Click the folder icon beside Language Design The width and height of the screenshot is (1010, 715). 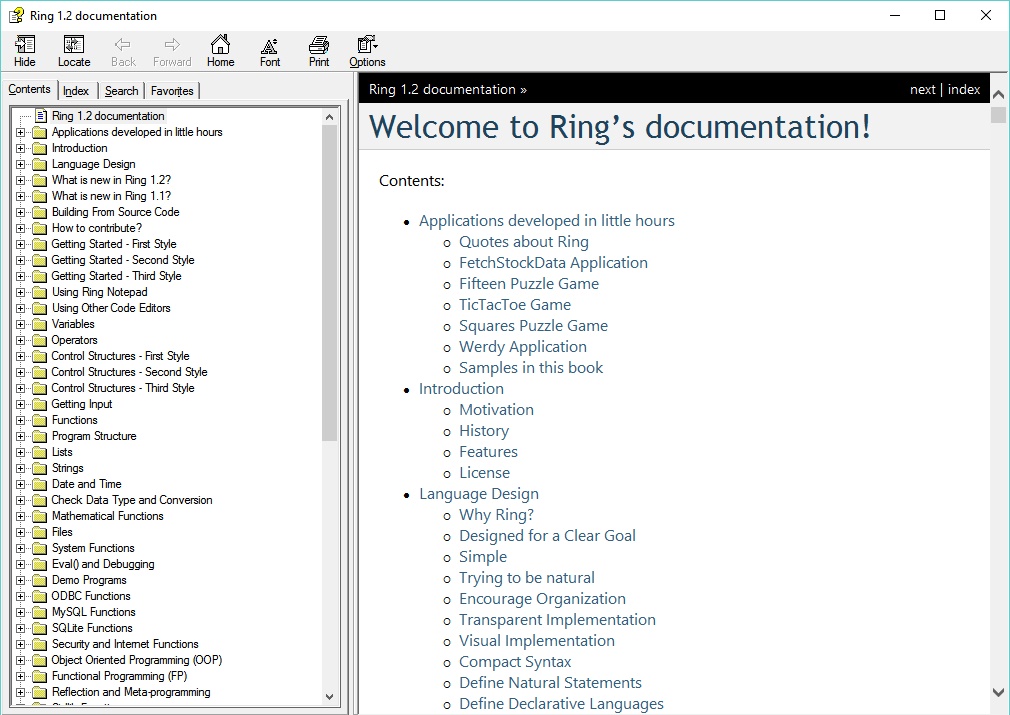[40, 164]
